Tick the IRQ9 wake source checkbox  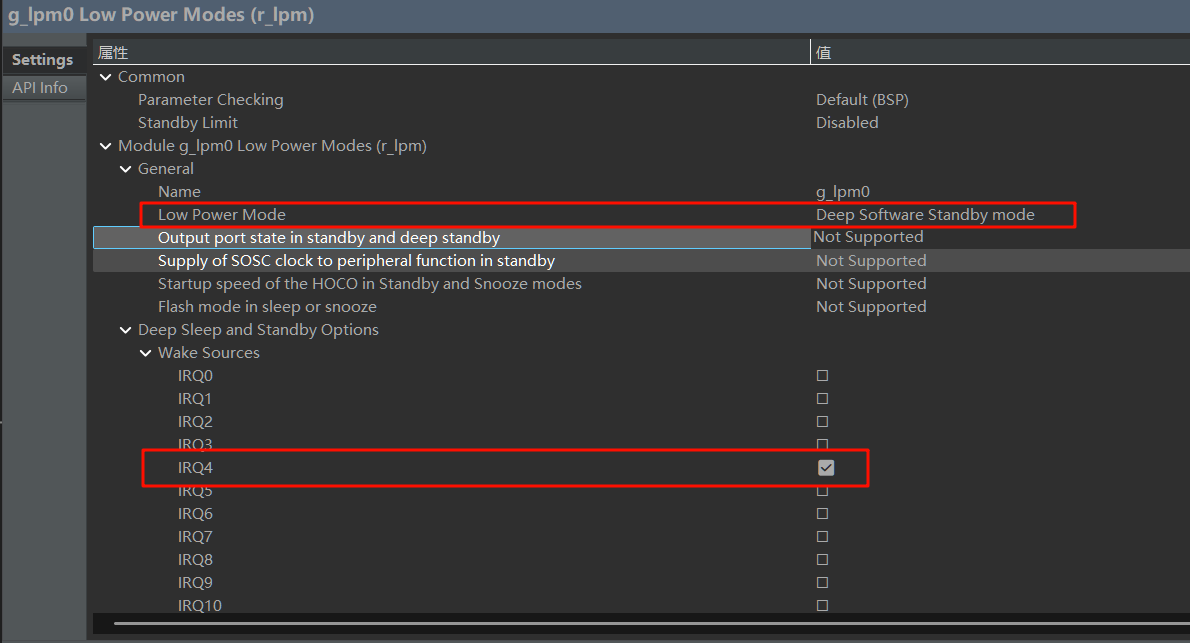tap(822, 582)
